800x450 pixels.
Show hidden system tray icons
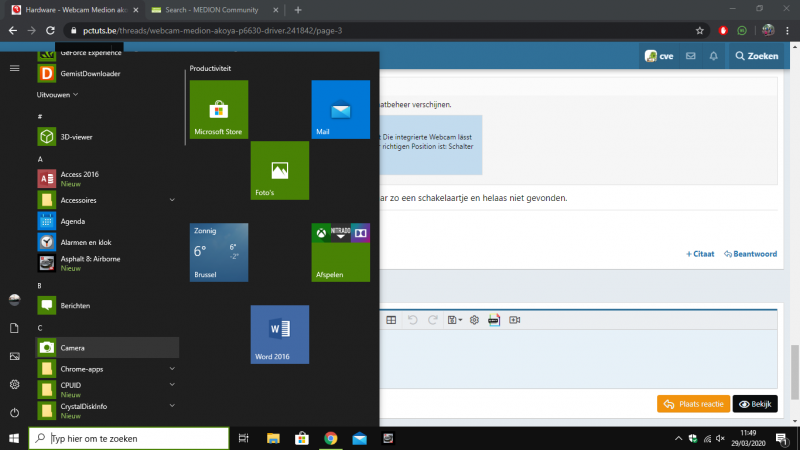click(x=678, y=438)
